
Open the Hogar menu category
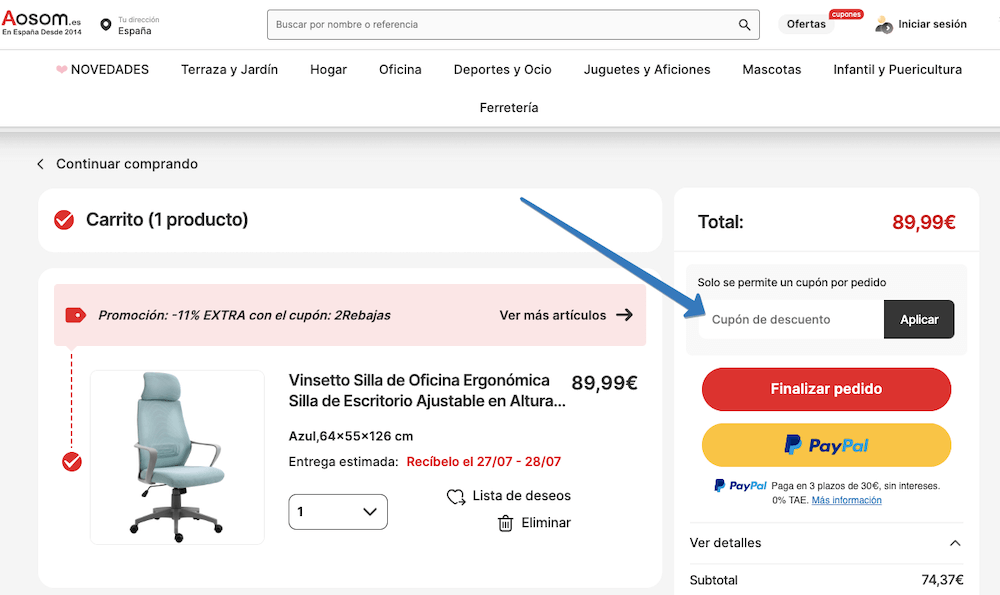click(x=328, y=69)
